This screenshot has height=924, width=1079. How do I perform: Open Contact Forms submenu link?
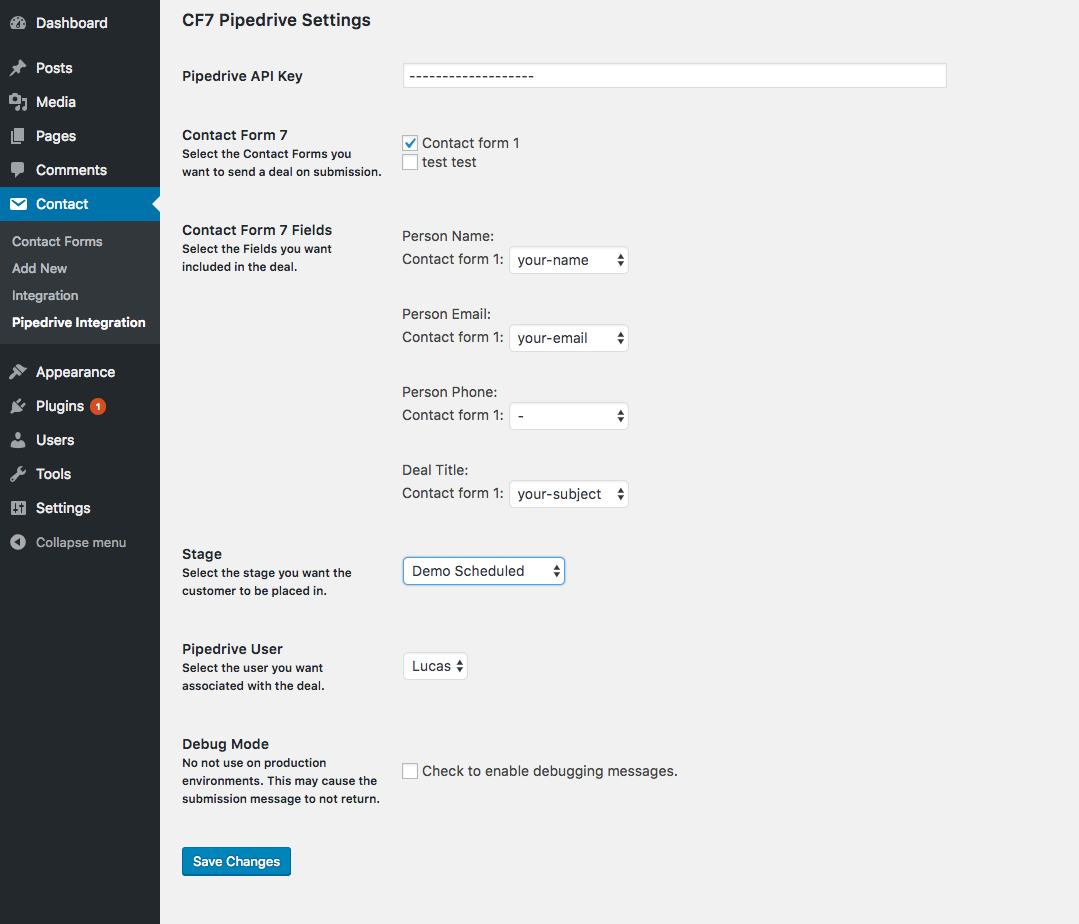[x=57, y=241]
